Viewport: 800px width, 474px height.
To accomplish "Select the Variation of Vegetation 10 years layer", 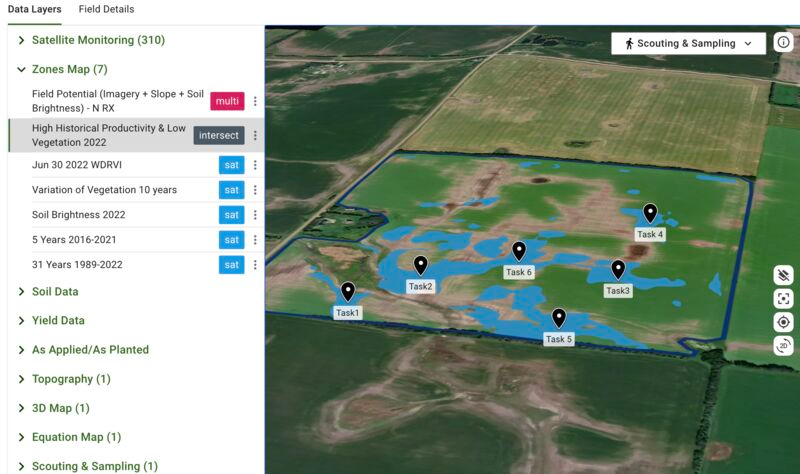I will click(x=104, y=190).
